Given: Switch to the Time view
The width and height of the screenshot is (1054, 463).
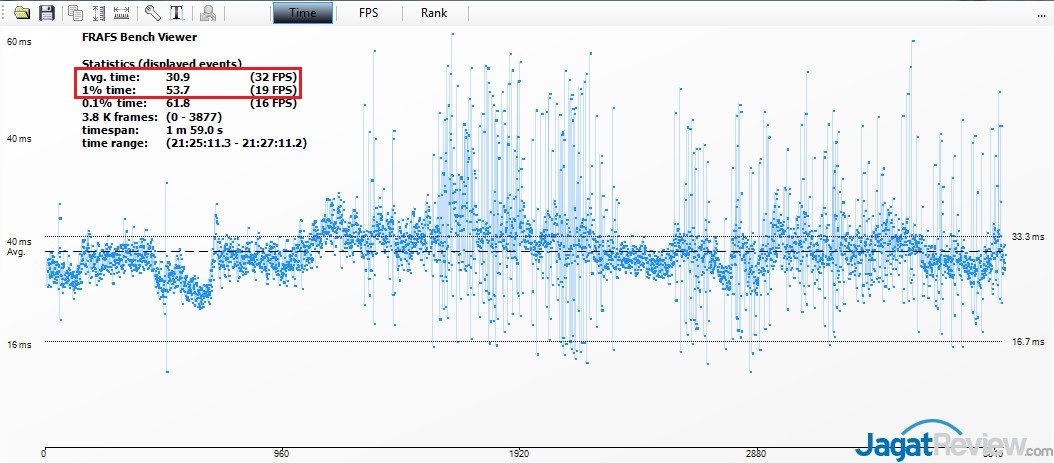Looking at the screenshot, I should coord(303,13).
